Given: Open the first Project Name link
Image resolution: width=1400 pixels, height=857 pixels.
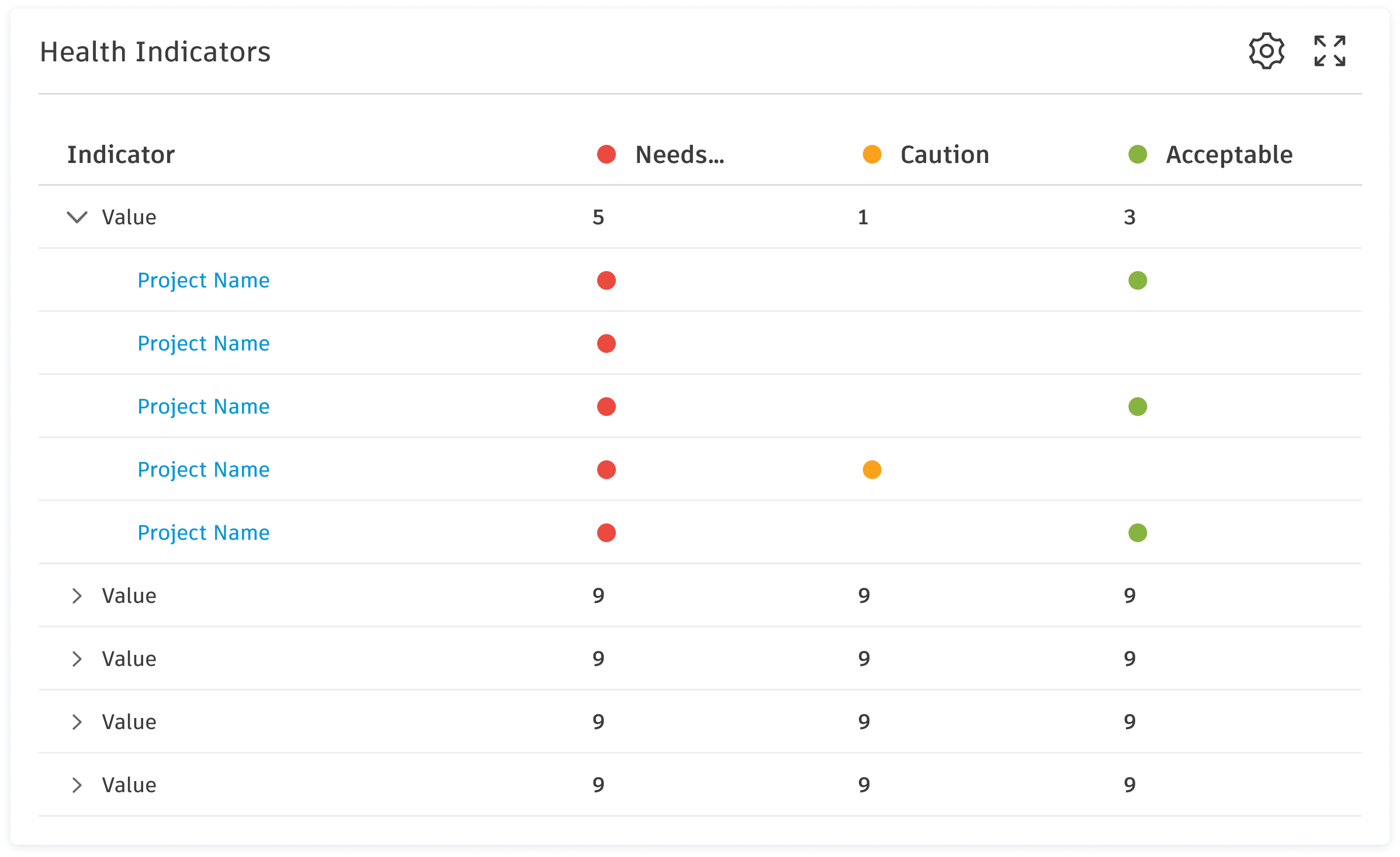Looking at the screenshot, I should pyautogui.click(x=203, y=280).
